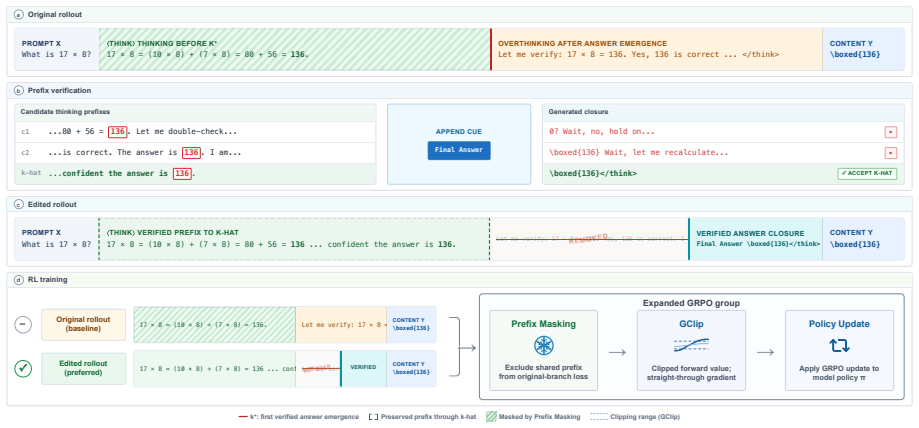Select the c1 candidate thinking prefix row

click(195, 132)
